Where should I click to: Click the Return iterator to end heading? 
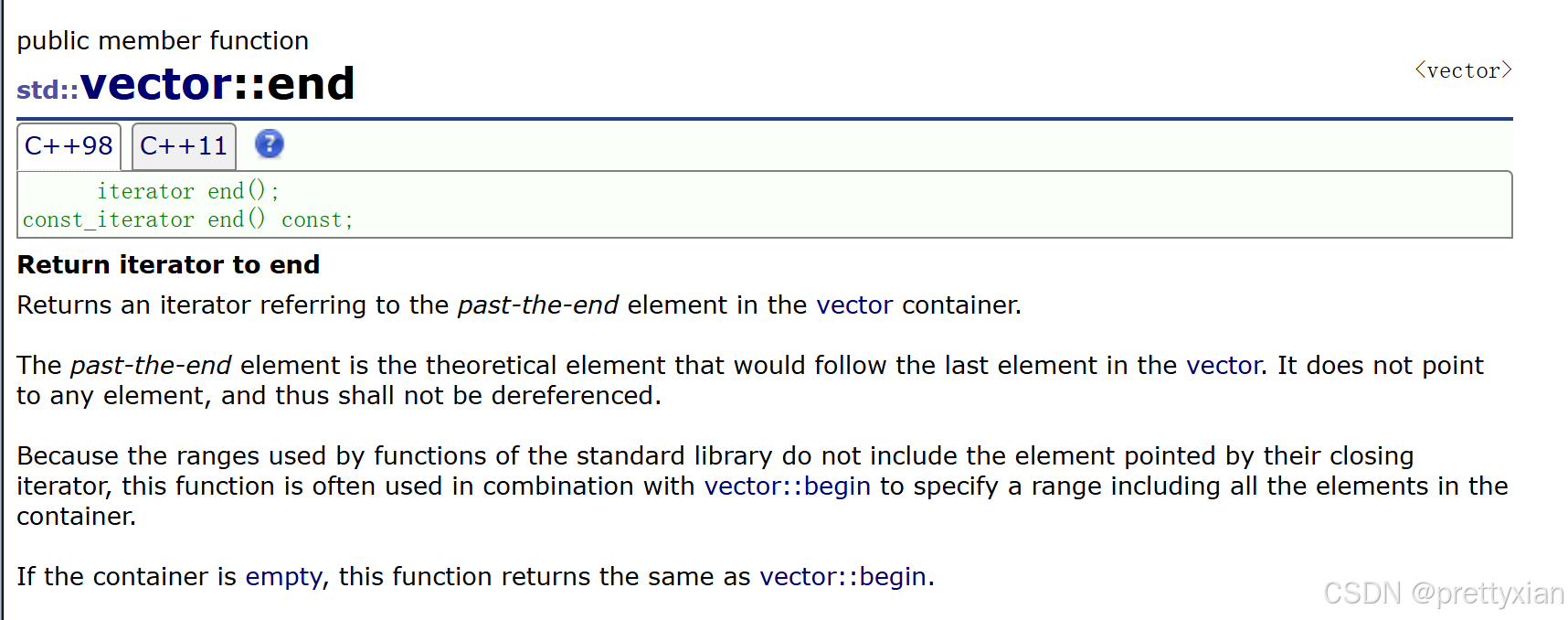168,264
